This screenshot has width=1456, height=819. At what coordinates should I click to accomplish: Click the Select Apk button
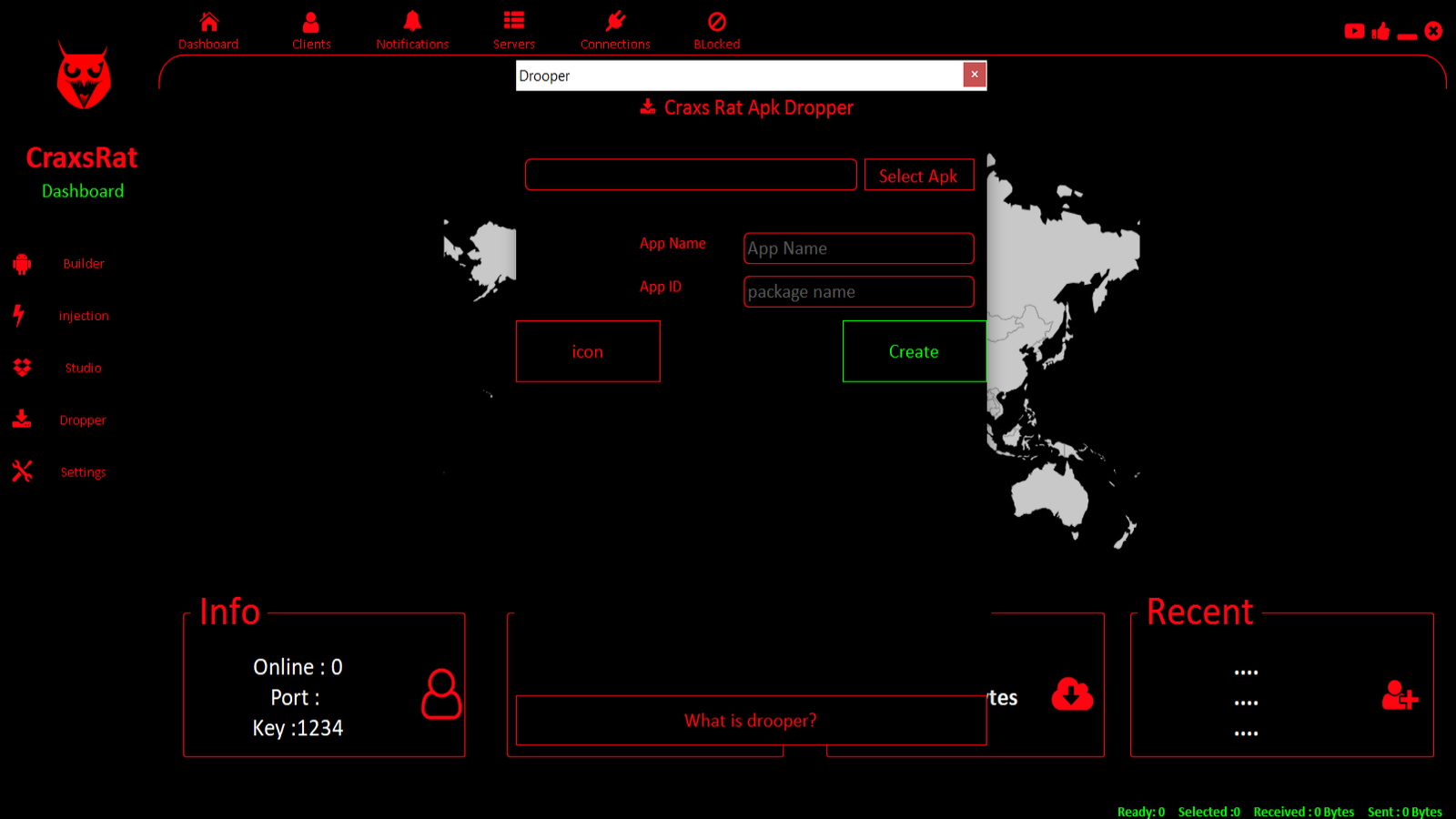(919, 175)
